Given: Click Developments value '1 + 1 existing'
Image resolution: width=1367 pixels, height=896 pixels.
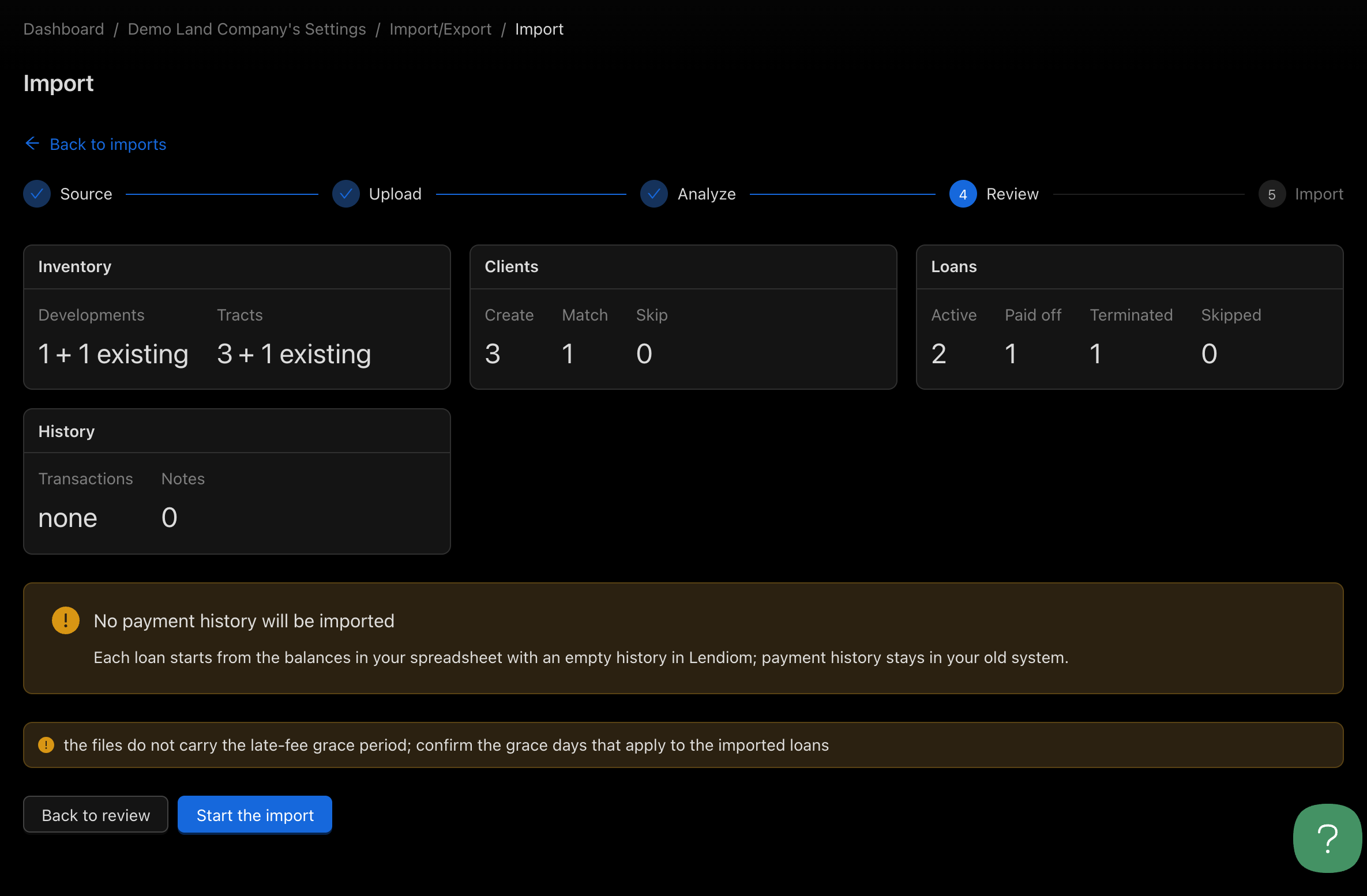Looking at the screenshot, I should (113, 353).
